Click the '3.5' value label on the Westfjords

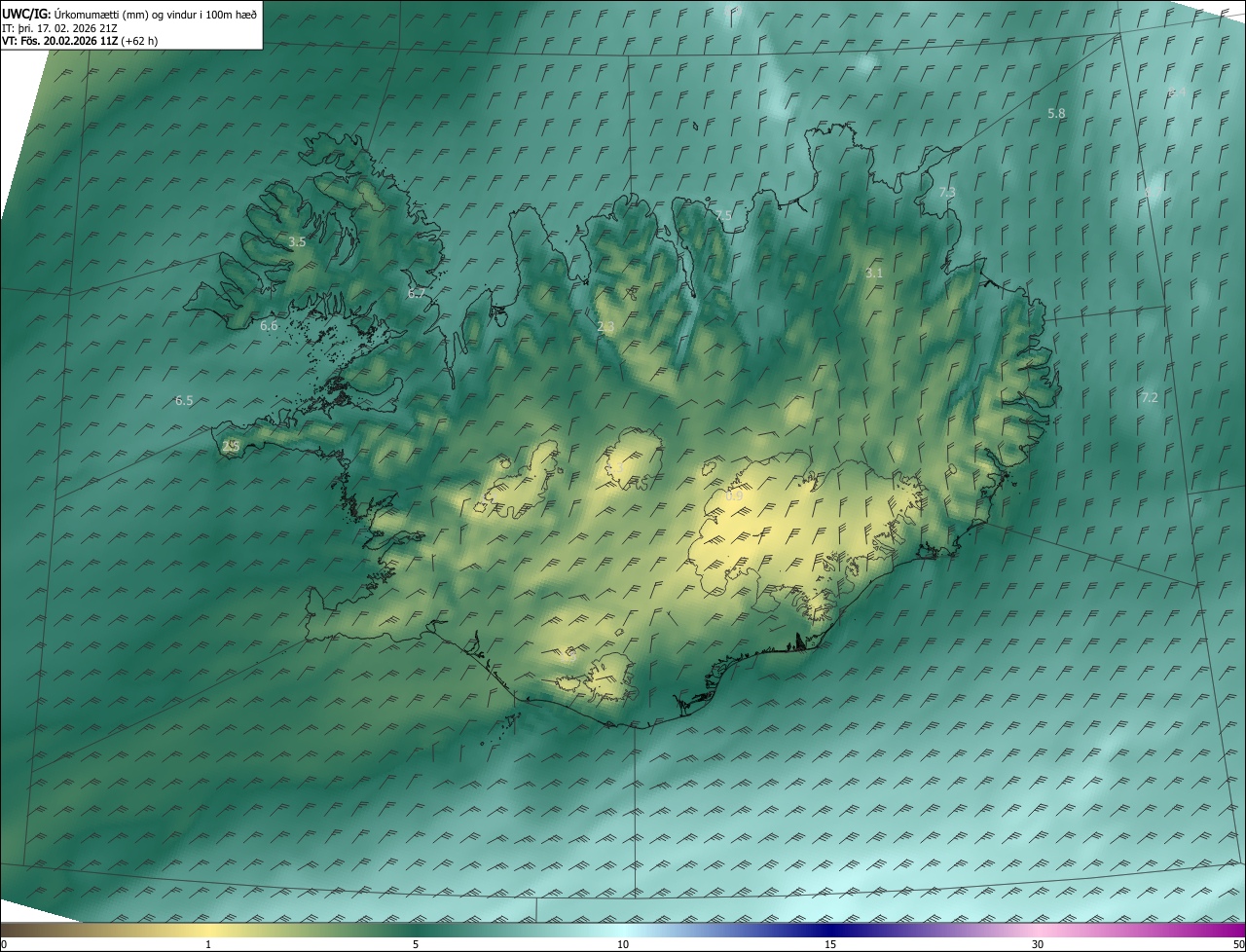pos(297,241)
